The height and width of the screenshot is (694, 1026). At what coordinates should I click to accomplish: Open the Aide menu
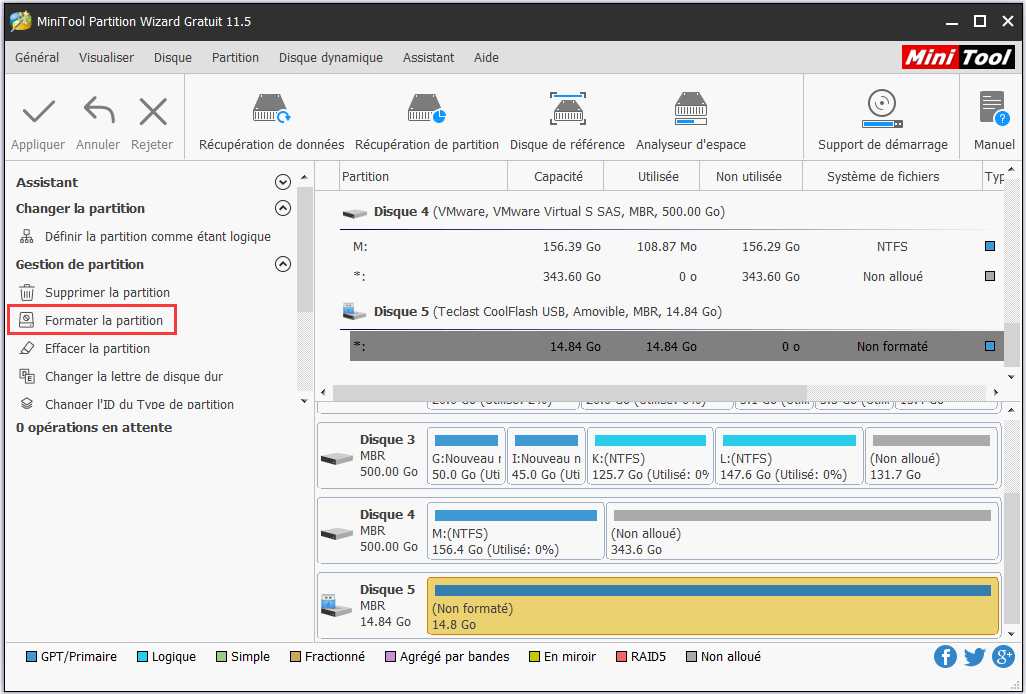pyautogui.click(x=486, y=58)
